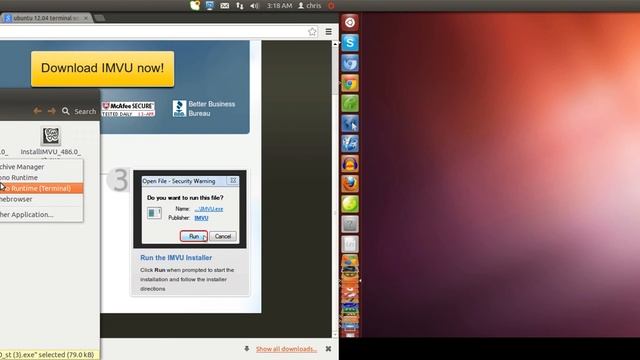
Task: Open the grey question-mark icon in dock
Action: pos(350,224)
